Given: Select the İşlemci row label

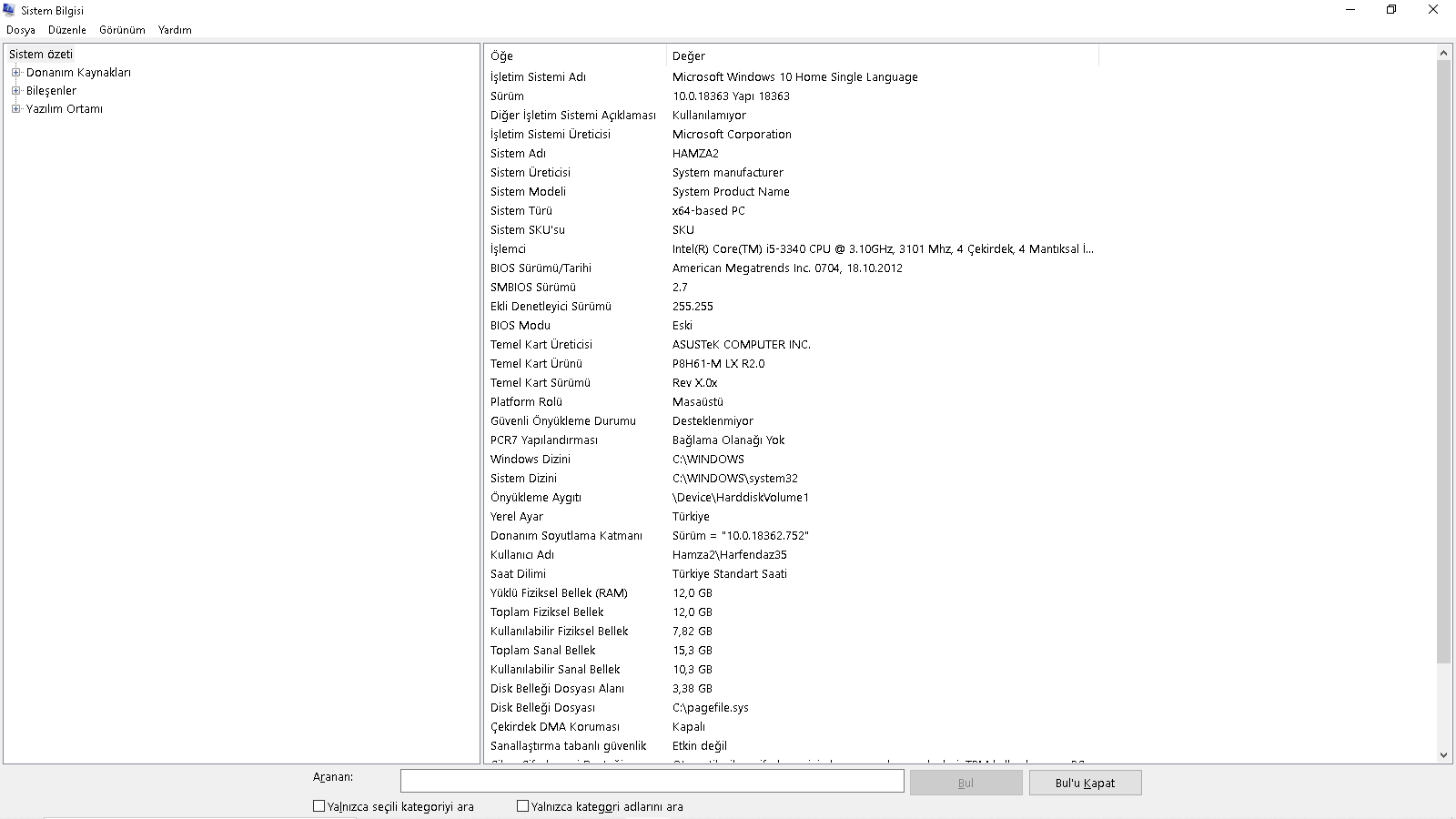Looking at the screenshot, I should coord(508,249).
